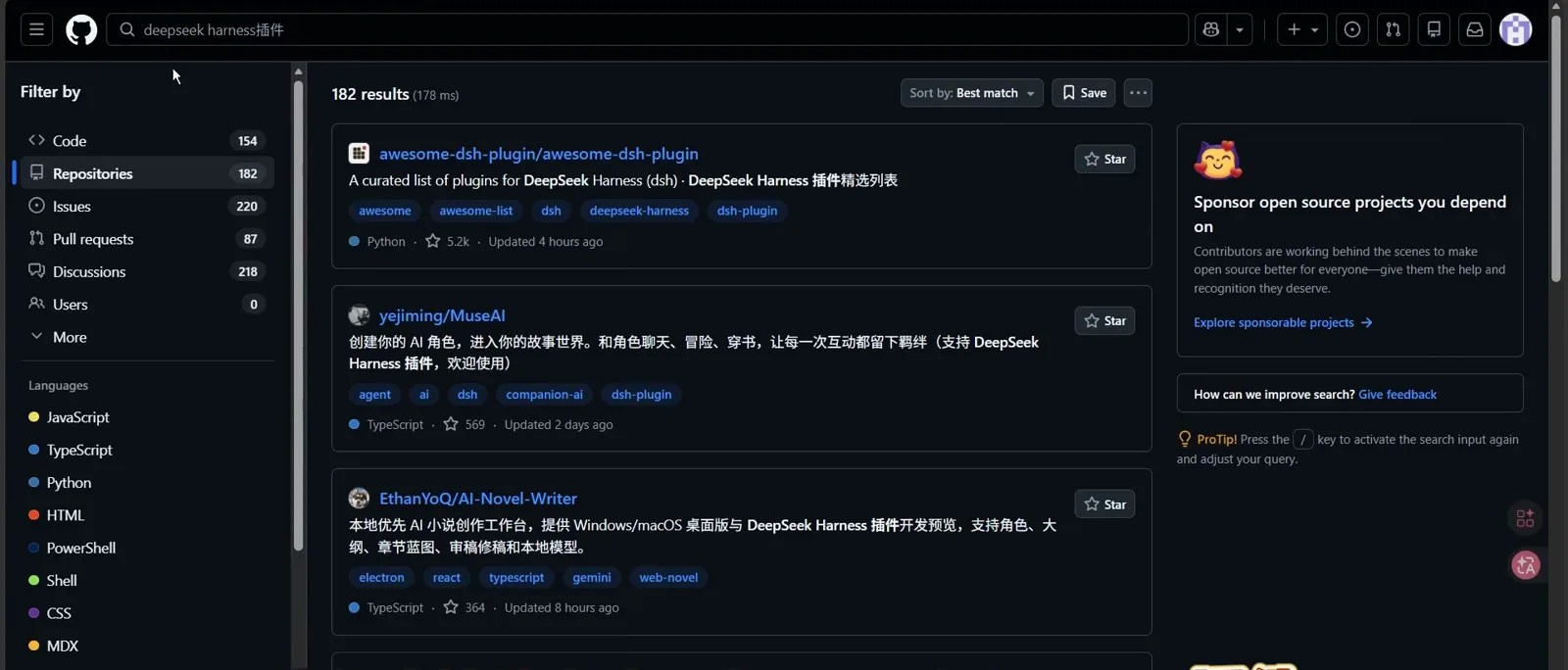Open the create new plus menu
This screenshot has height=670, width=1568.
1302,29
